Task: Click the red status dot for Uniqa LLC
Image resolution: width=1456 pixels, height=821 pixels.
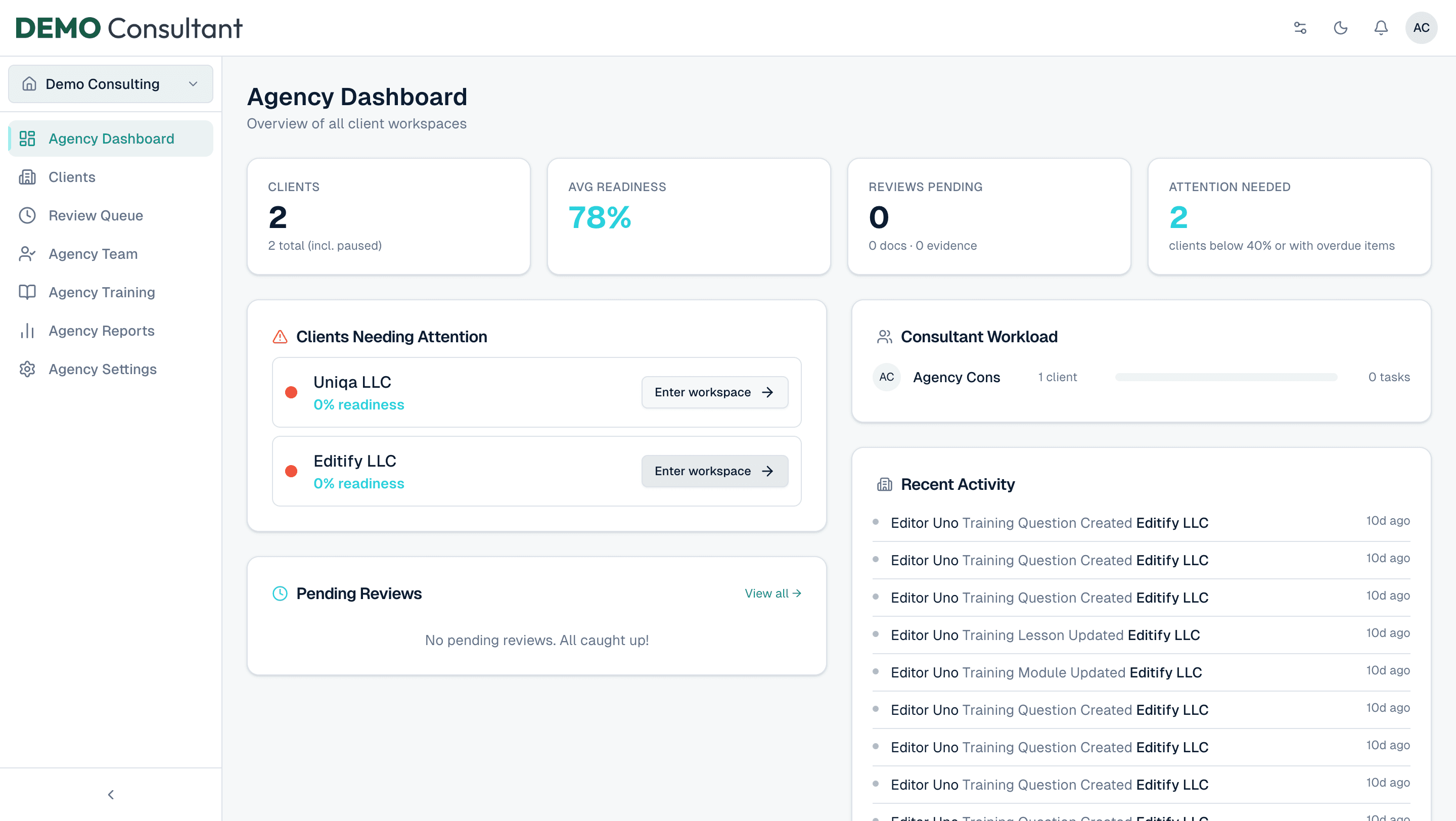Action: (x=291, y=392)
